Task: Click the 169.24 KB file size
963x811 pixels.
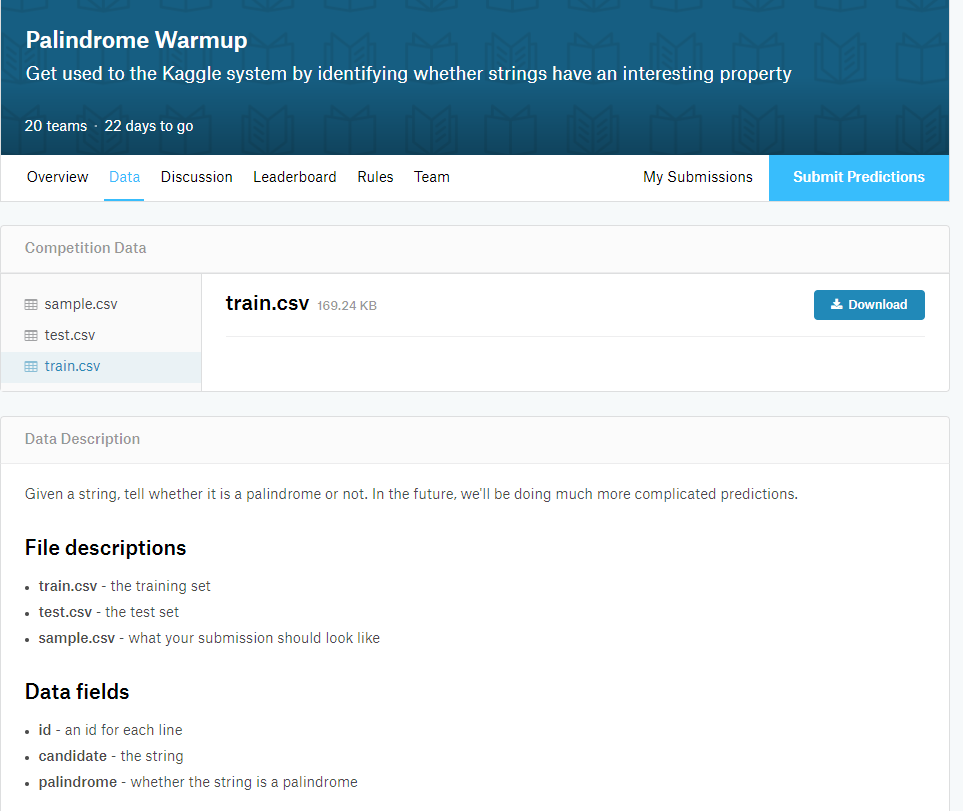Action: coord(347,306)
